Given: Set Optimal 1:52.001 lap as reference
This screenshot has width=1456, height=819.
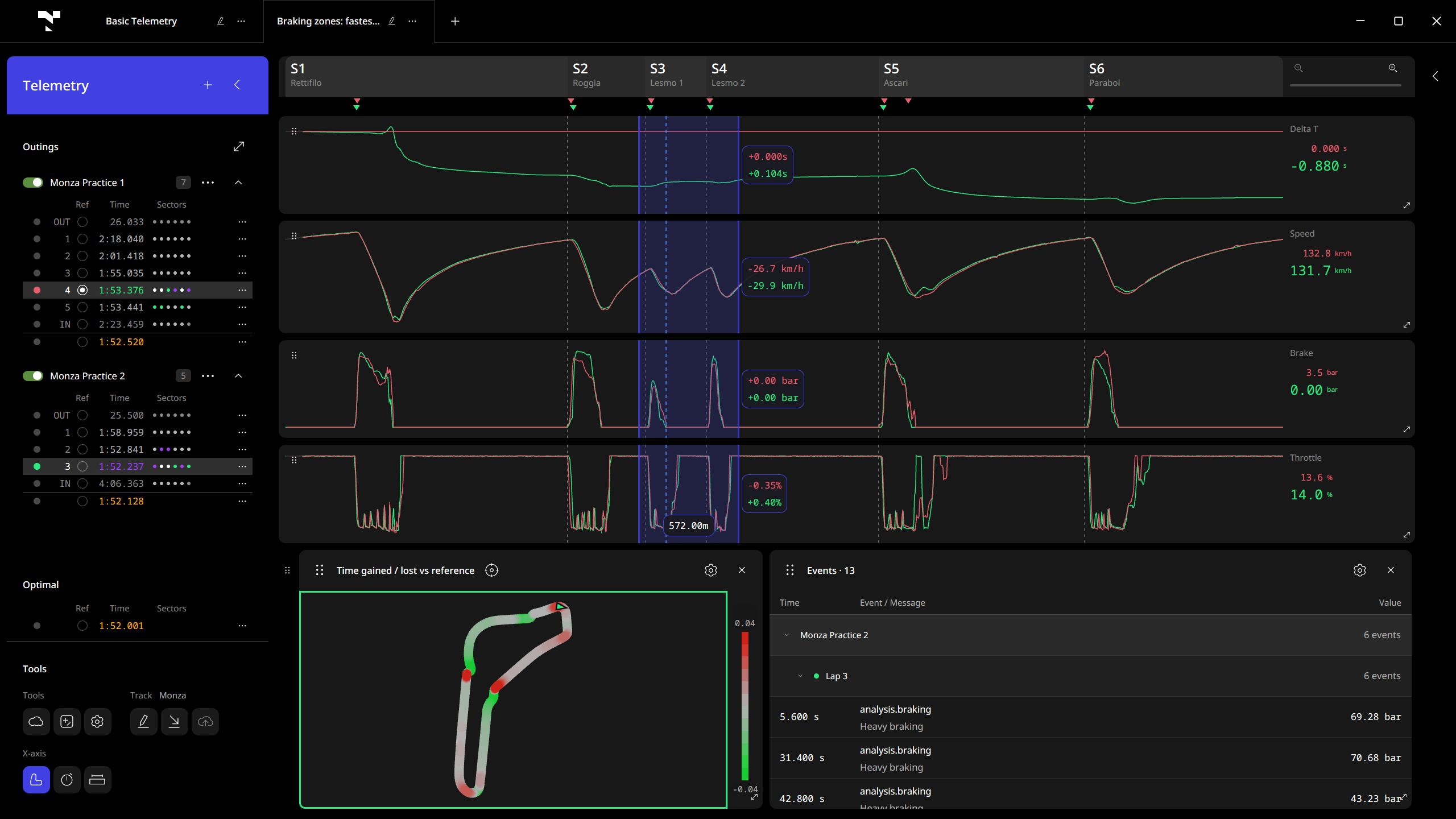Looking at the screenshot, I should (82, 626).
